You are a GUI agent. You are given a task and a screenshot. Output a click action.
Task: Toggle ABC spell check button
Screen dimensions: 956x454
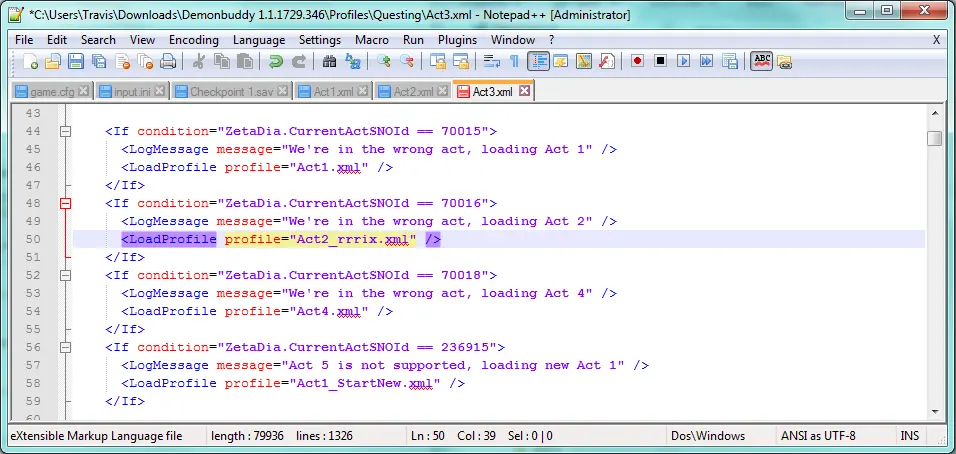762,61
